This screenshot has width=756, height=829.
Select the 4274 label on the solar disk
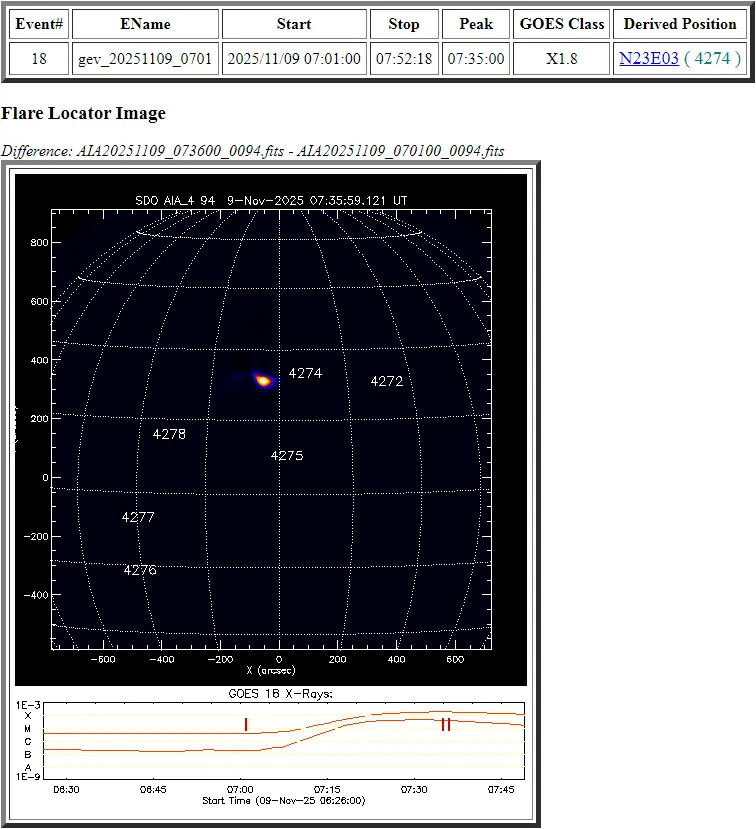click(x=305, y=373)
